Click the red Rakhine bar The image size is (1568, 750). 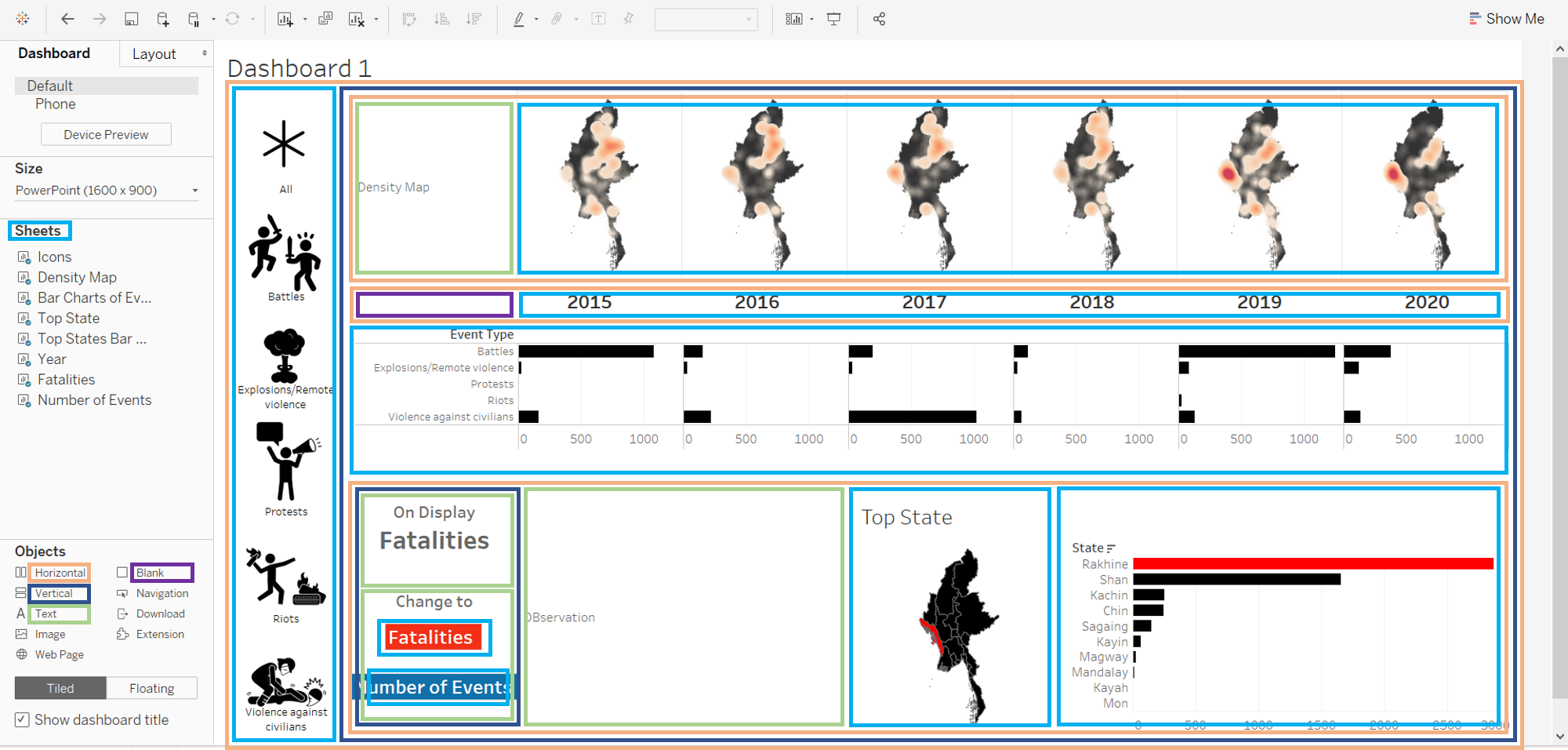1312,563
